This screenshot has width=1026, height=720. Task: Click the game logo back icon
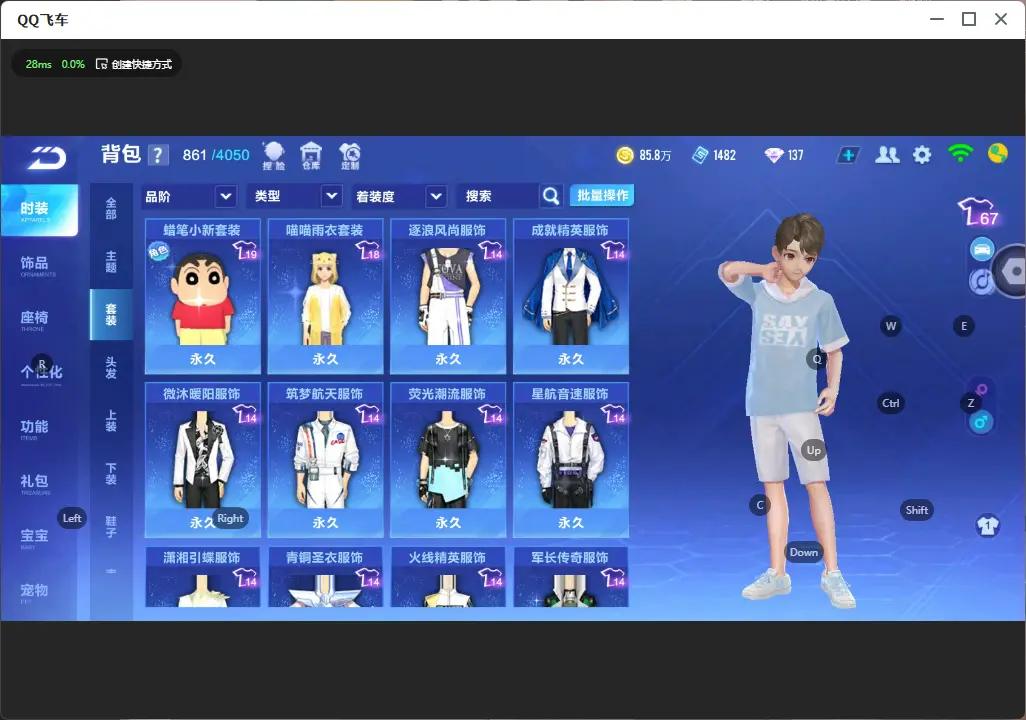coord(46,158)
